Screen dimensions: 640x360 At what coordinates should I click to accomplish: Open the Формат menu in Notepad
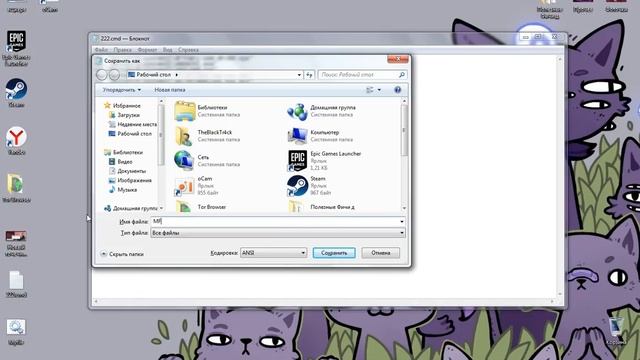(147, 50)
